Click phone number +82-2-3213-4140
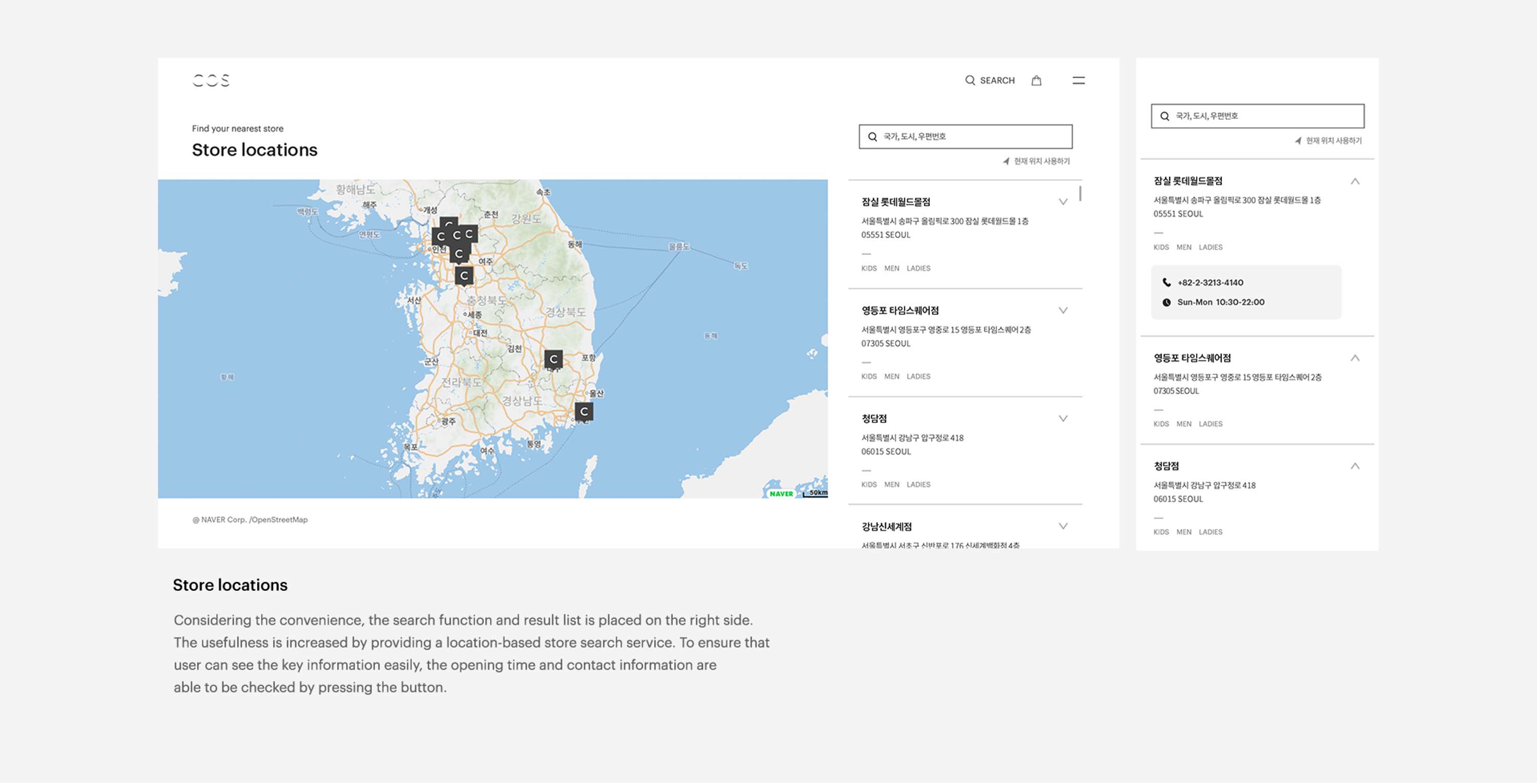This screenshot has height=784, width=1537. pos(1210,283)
